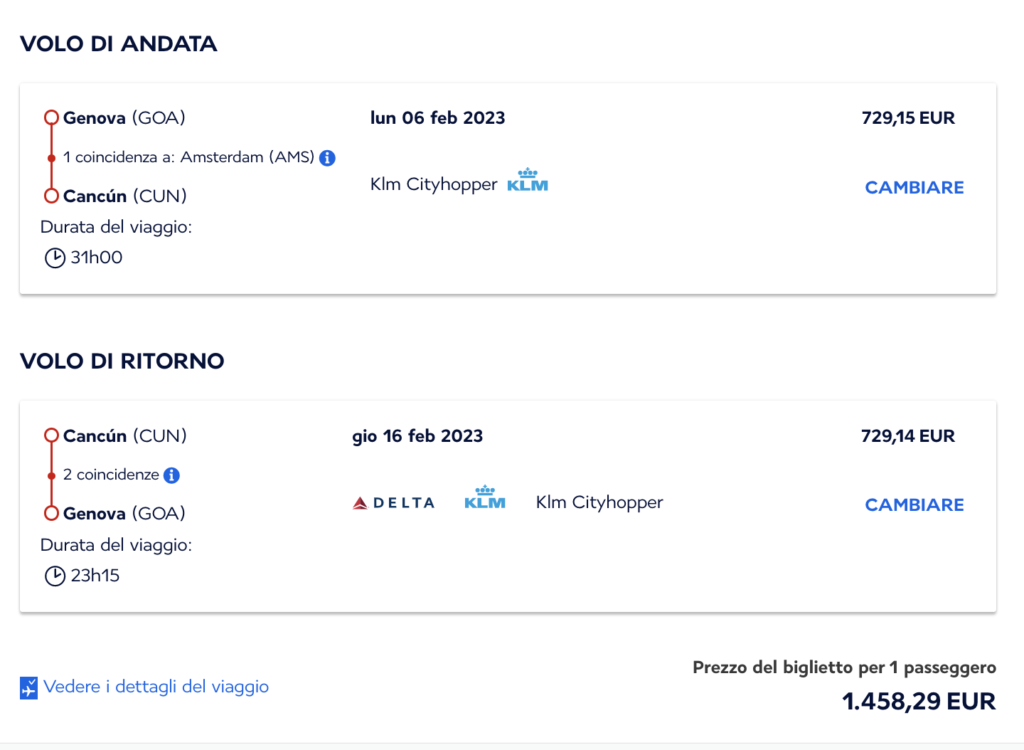1024x750 pixels.
Task: Click the info icon beside Amsterdam (AMS) connection
Action: click(x=327, y=158)
